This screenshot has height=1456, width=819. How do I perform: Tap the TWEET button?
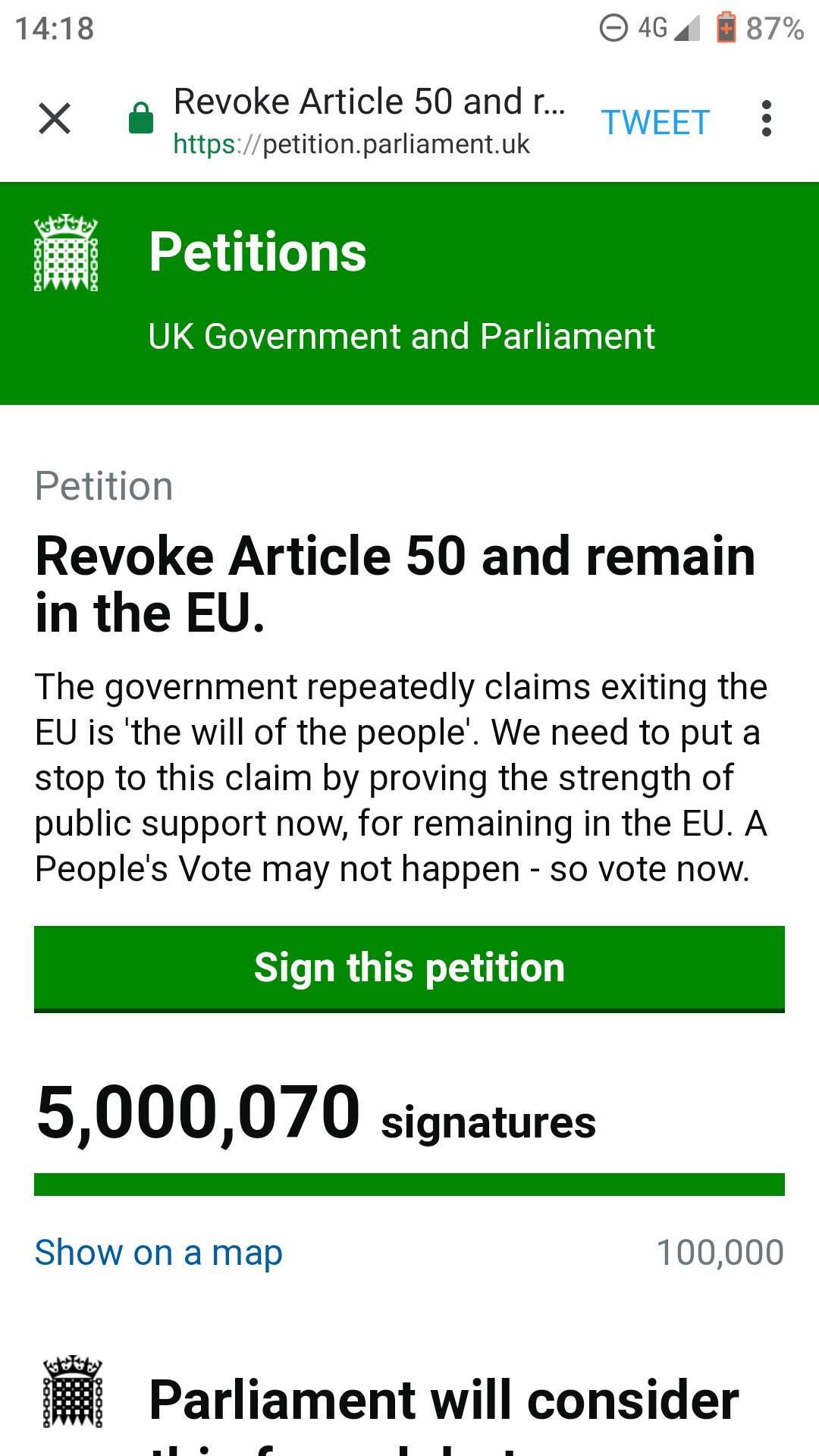click(x=655, y=122)
